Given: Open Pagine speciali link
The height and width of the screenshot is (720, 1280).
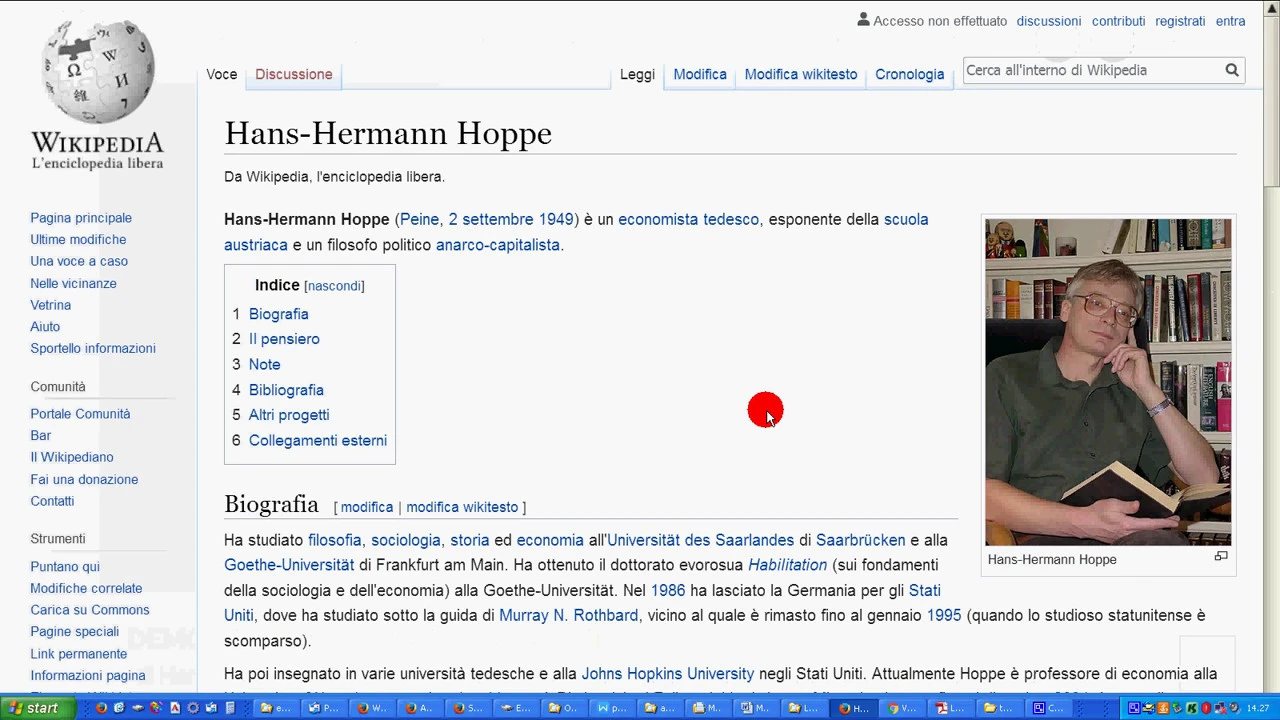Looking at the screenshot, I should point(74,632).
